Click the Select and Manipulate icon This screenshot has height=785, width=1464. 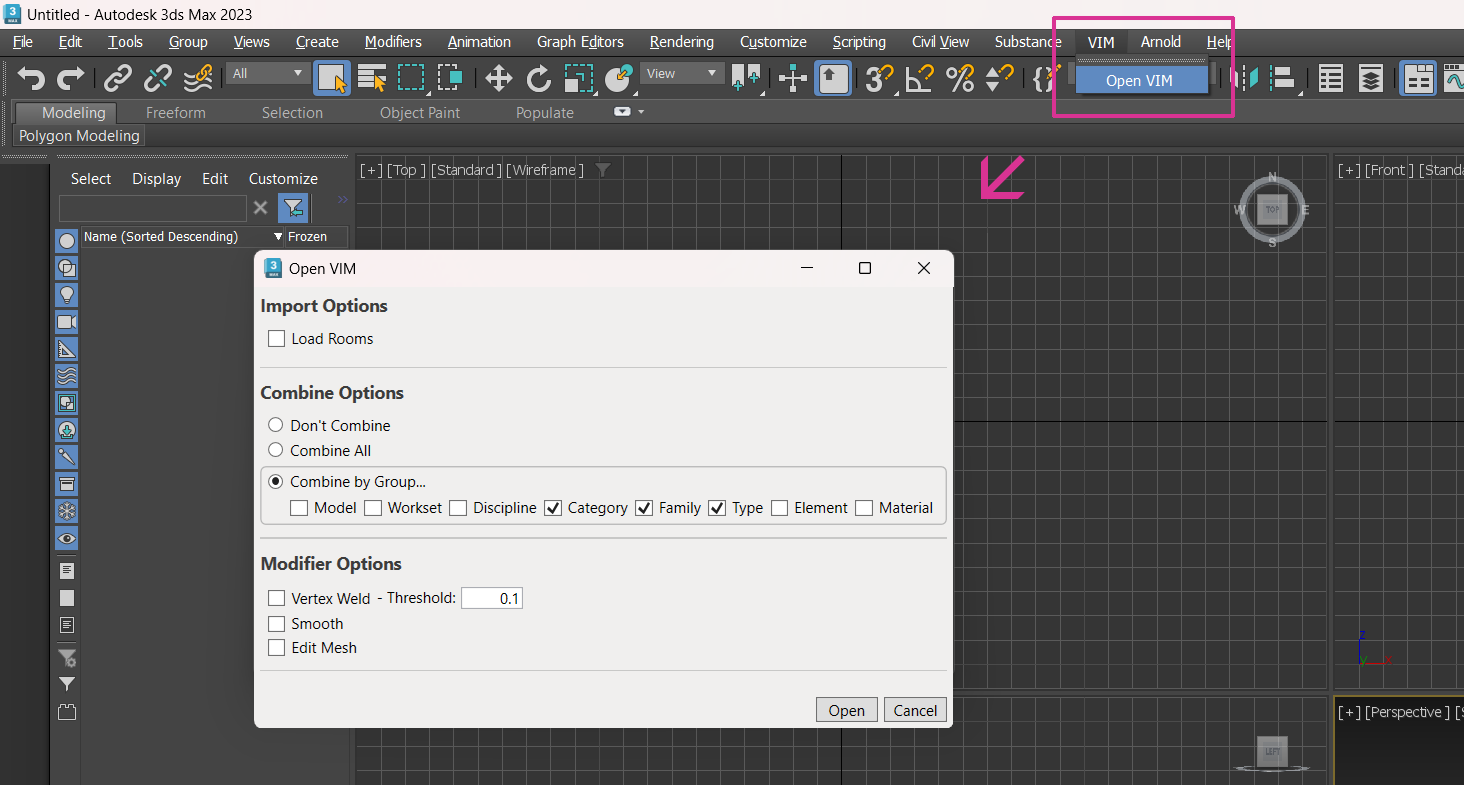coord(793,78)
